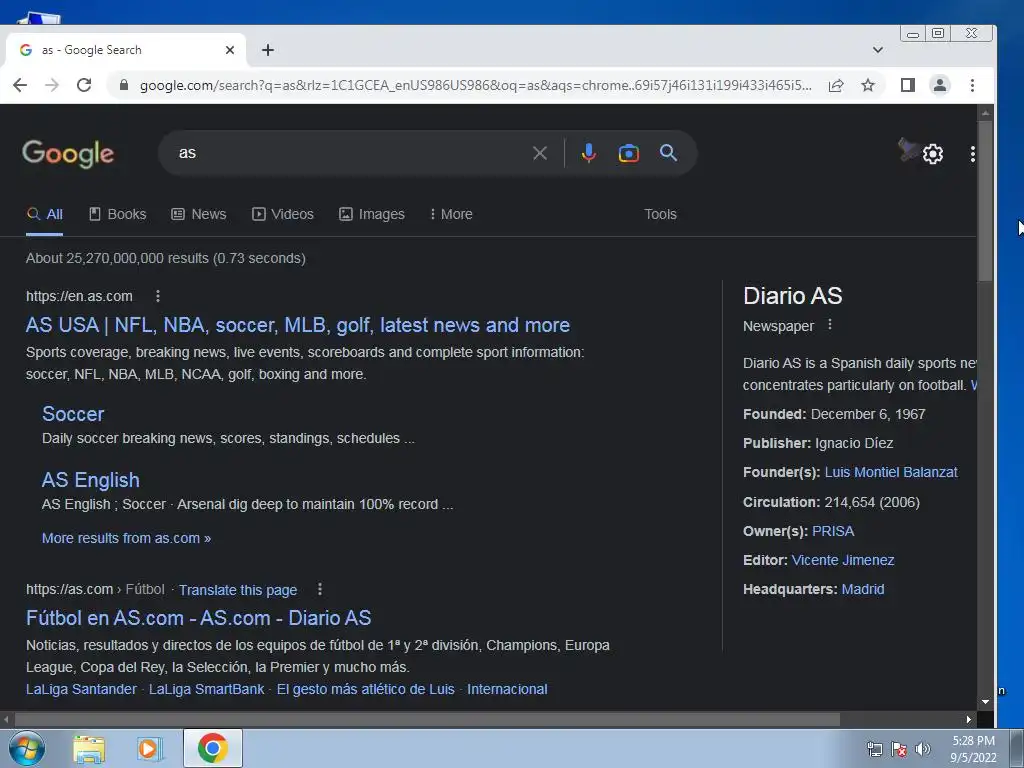Viewport: 1024px width, 768px height.
Task: Open the Chrome profile avatar
Action: [x=940, y=85]
